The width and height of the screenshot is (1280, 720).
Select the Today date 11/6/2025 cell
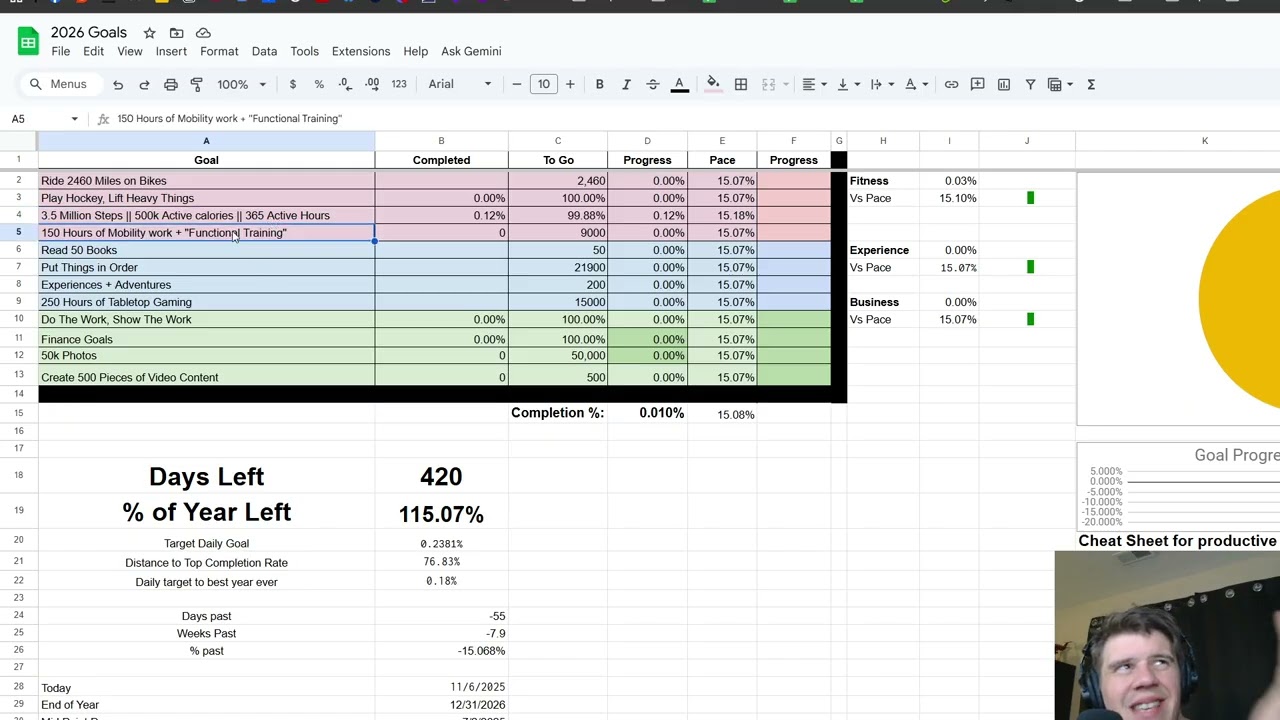click(441, 688)
